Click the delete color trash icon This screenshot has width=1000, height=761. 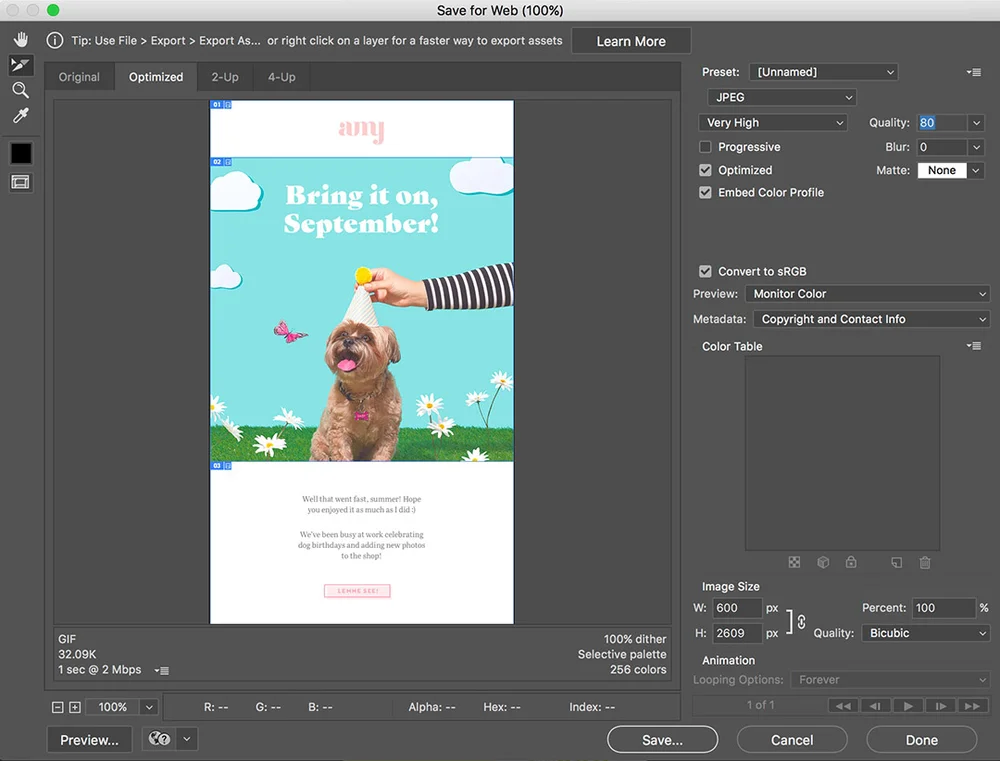[924, 562]
